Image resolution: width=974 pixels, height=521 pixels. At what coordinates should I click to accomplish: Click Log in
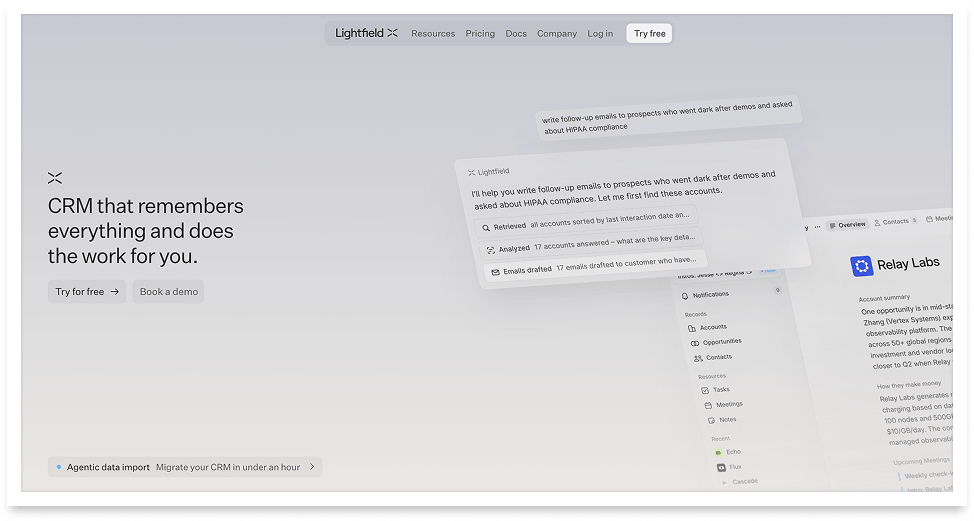coord(600,34)
